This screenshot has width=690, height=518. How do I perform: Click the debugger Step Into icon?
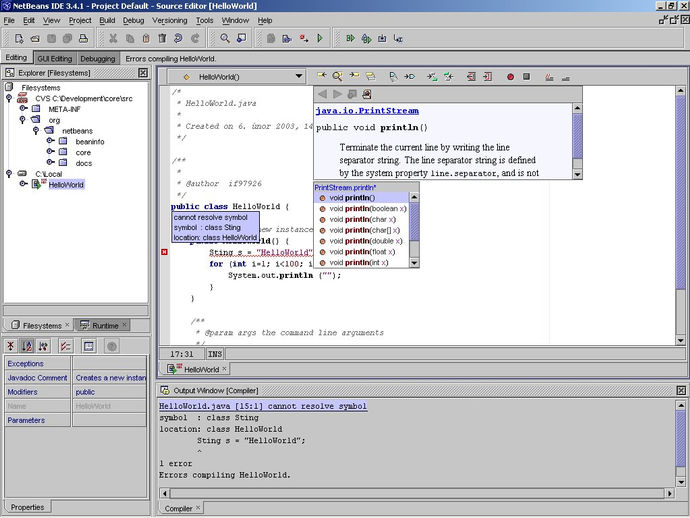click(382, 39)
